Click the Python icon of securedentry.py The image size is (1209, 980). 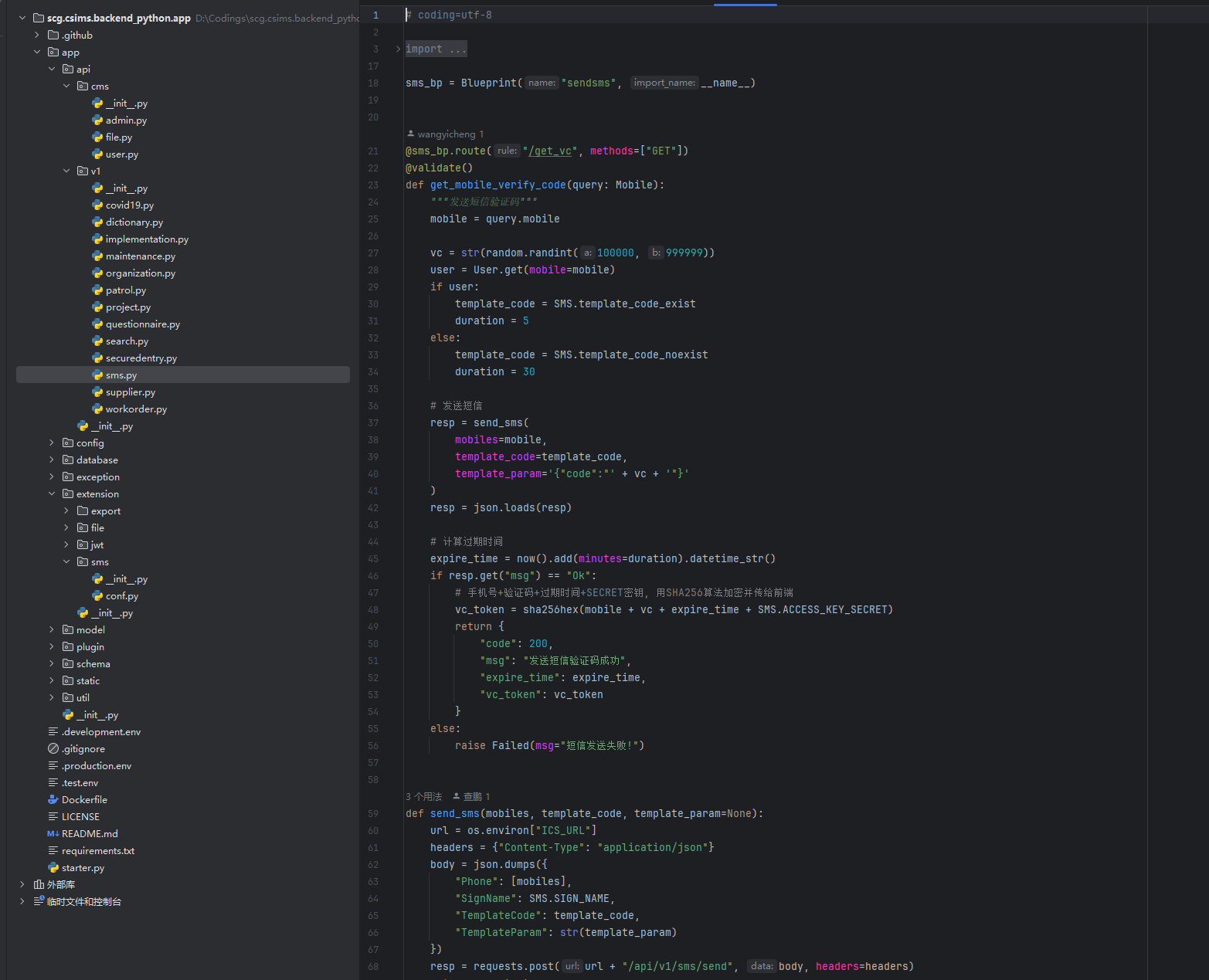(x=97, y=358)
